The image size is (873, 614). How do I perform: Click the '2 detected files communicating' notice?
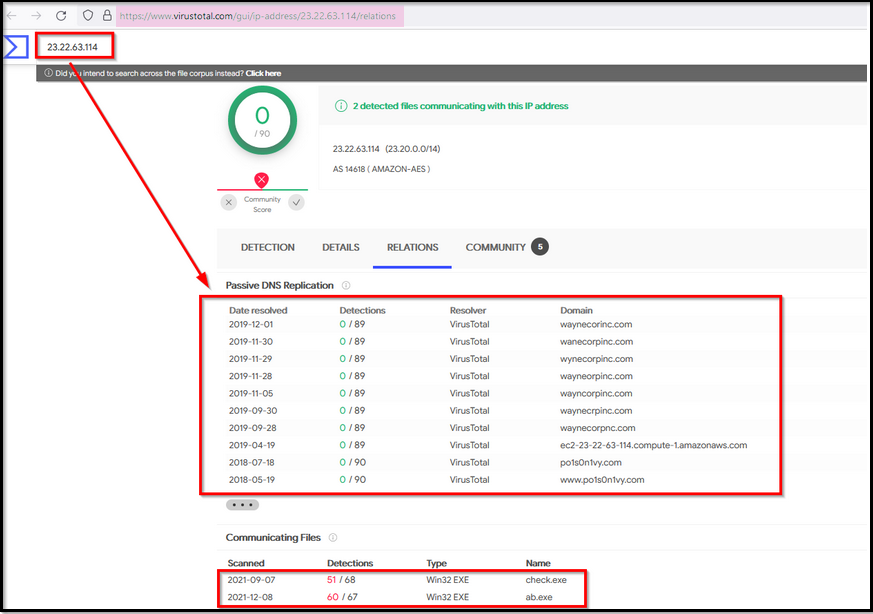coord(460,106)
